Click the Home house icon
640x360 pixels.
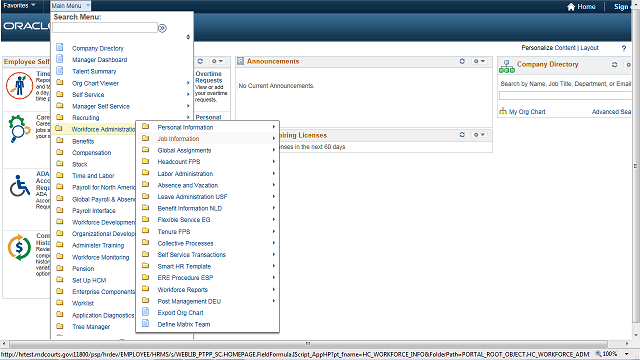pyautogui.click(x=571, y=7)
